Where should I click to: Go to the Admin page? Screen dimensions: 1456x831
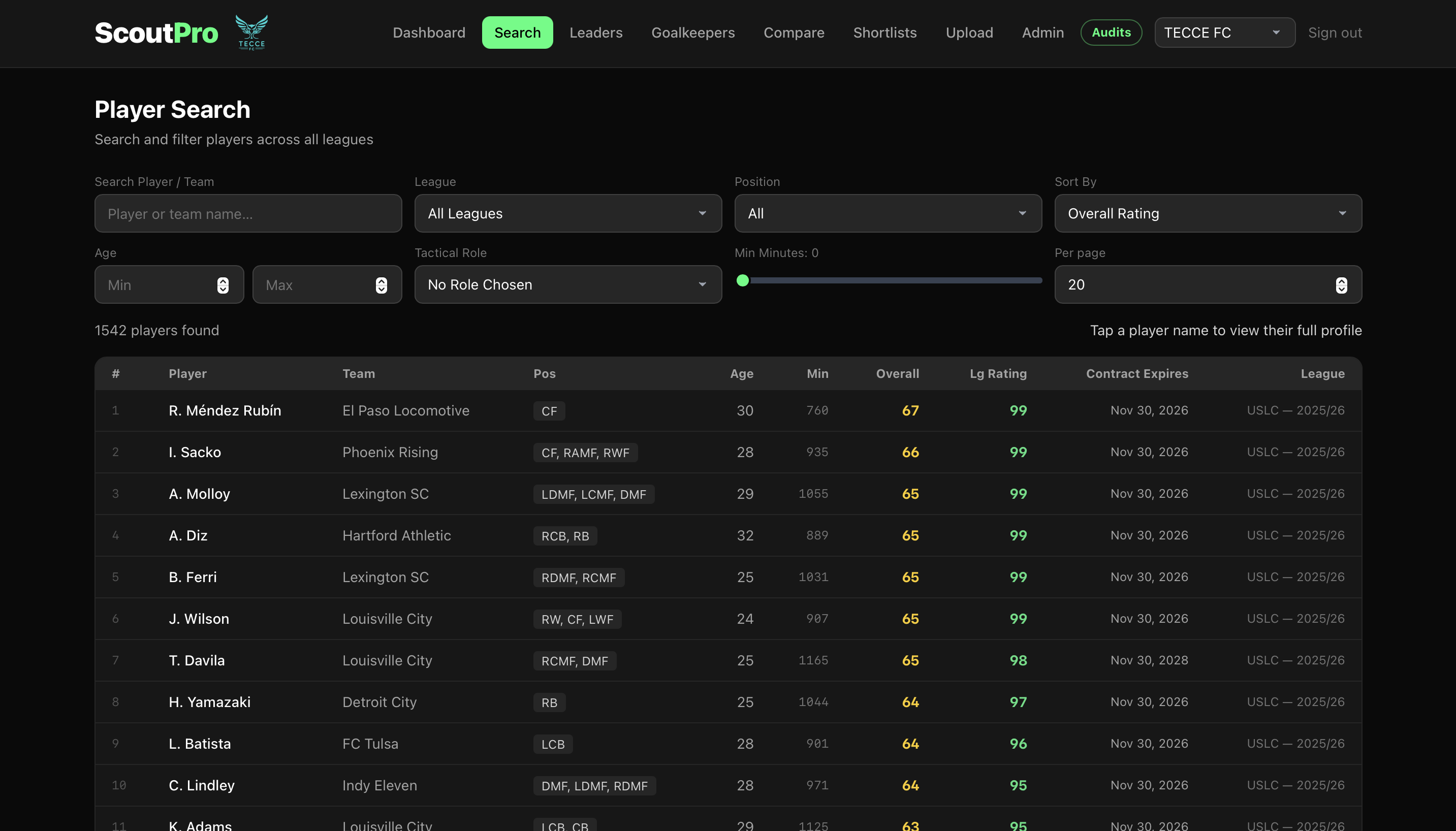click(1043, 33)
